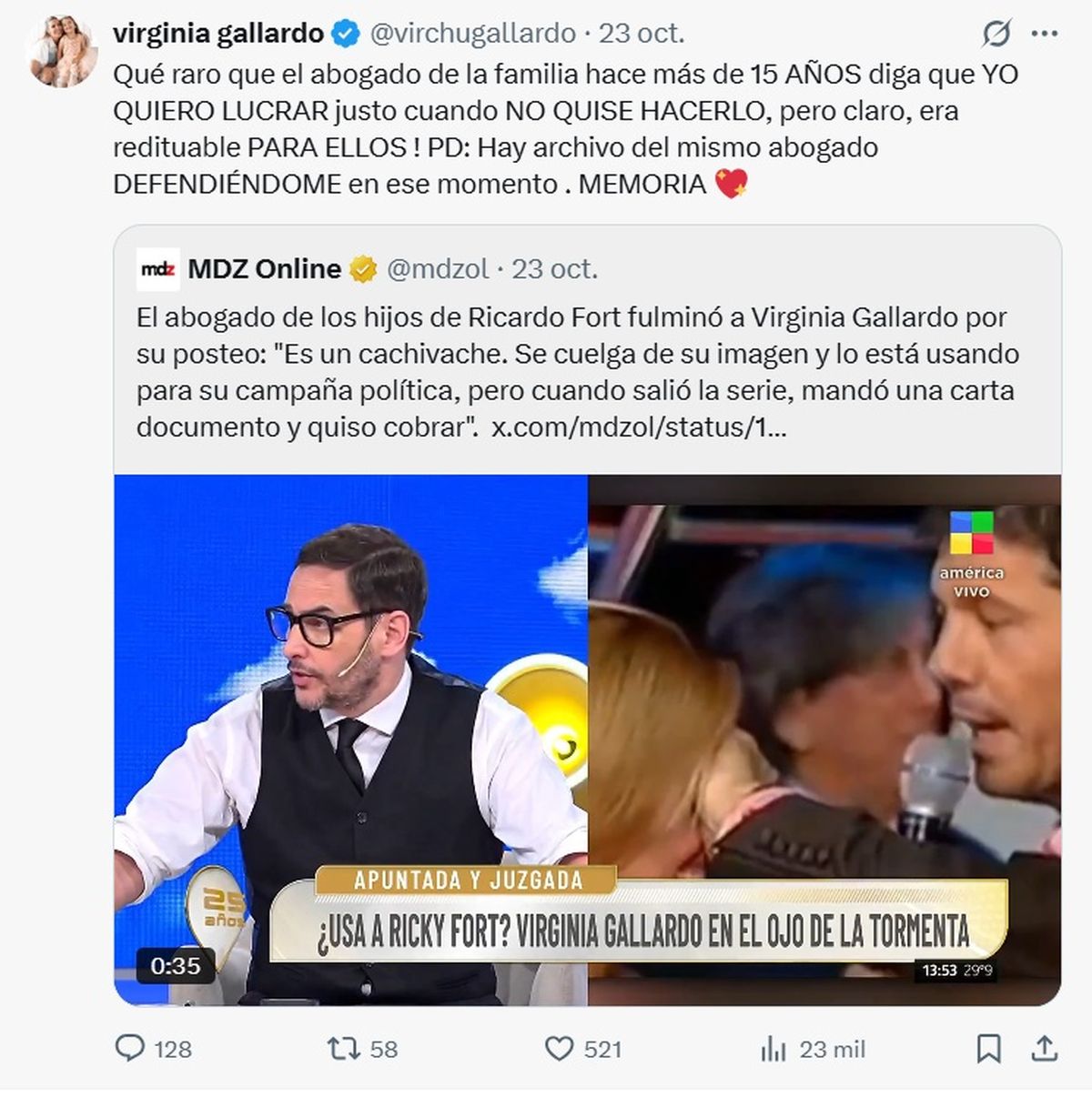
Task: Click the virginia gallardo display name
Action: click(x=217, y=34)
